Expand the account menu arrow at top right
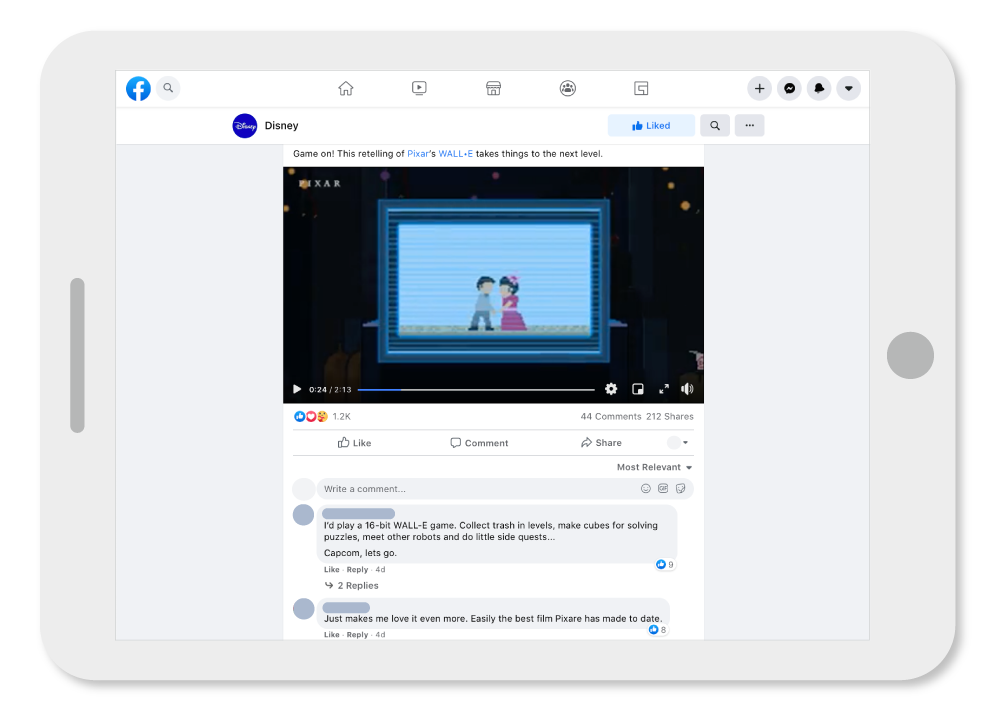This screenshot has height=715, width=1000. [x=849, y=88]
